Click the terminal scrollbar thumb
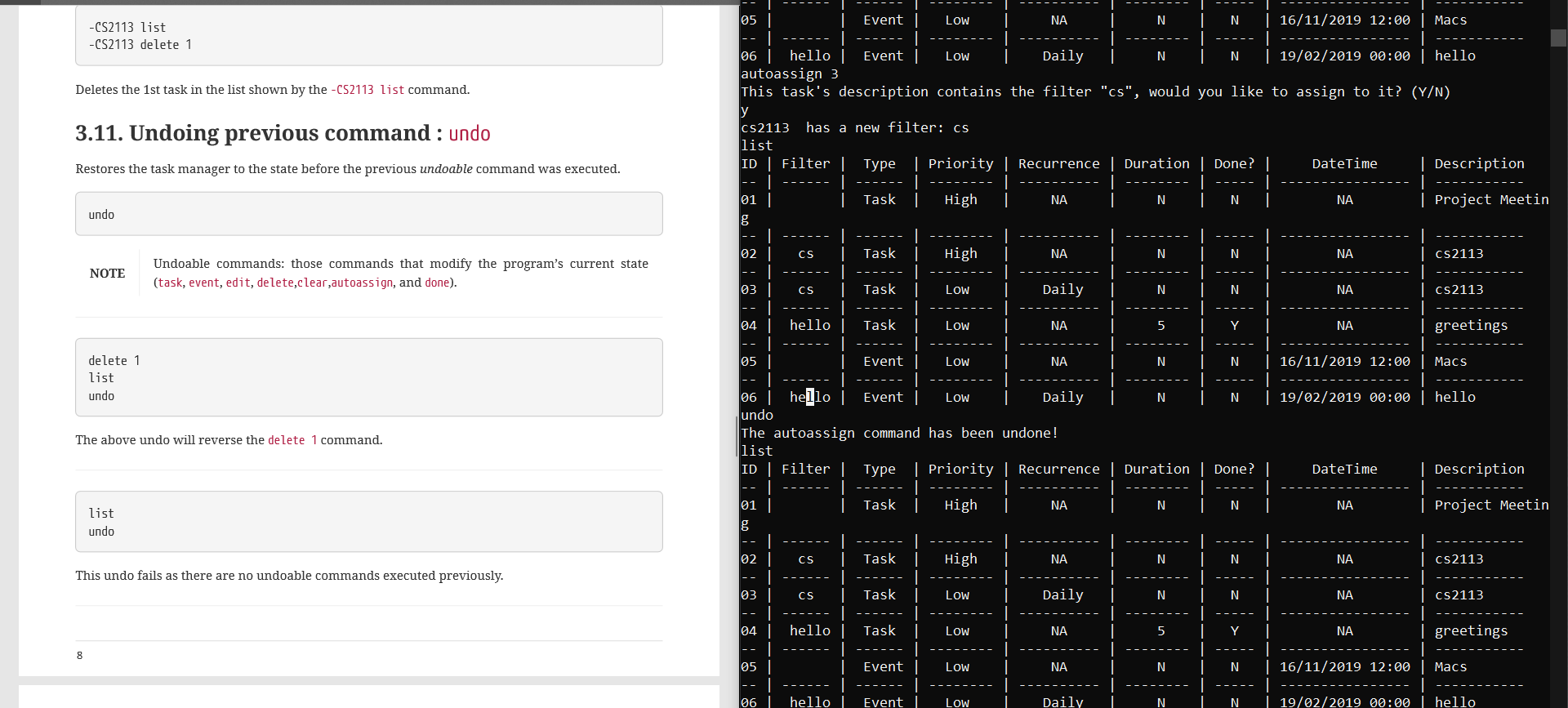The image size is (1568, 708). coord(1558,38)
